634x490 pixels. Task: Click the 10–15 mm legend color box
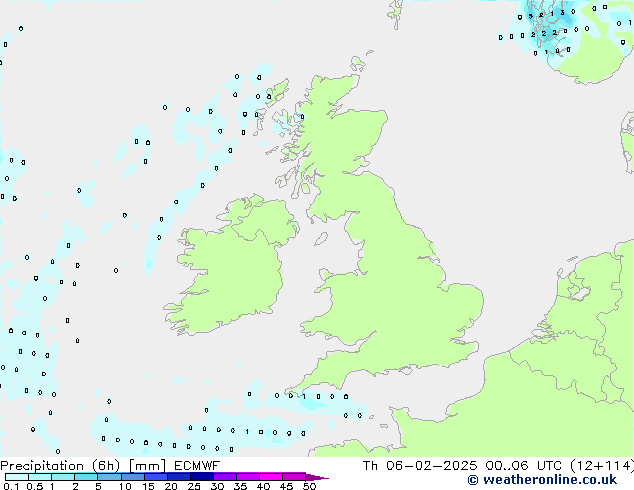click(x=133, y=477)
